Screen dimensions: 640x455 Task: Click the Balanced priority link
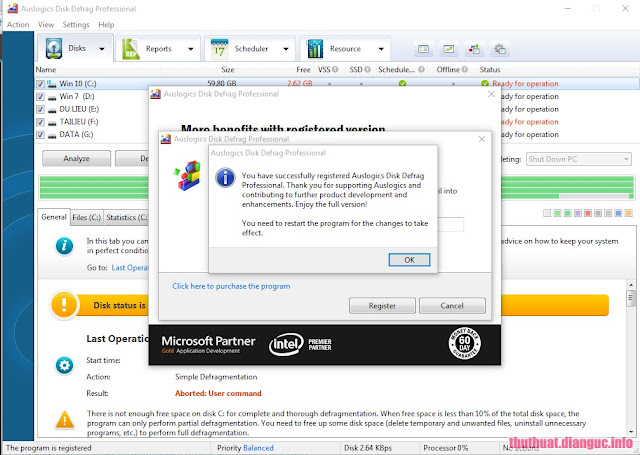click(x=258, y=448)
